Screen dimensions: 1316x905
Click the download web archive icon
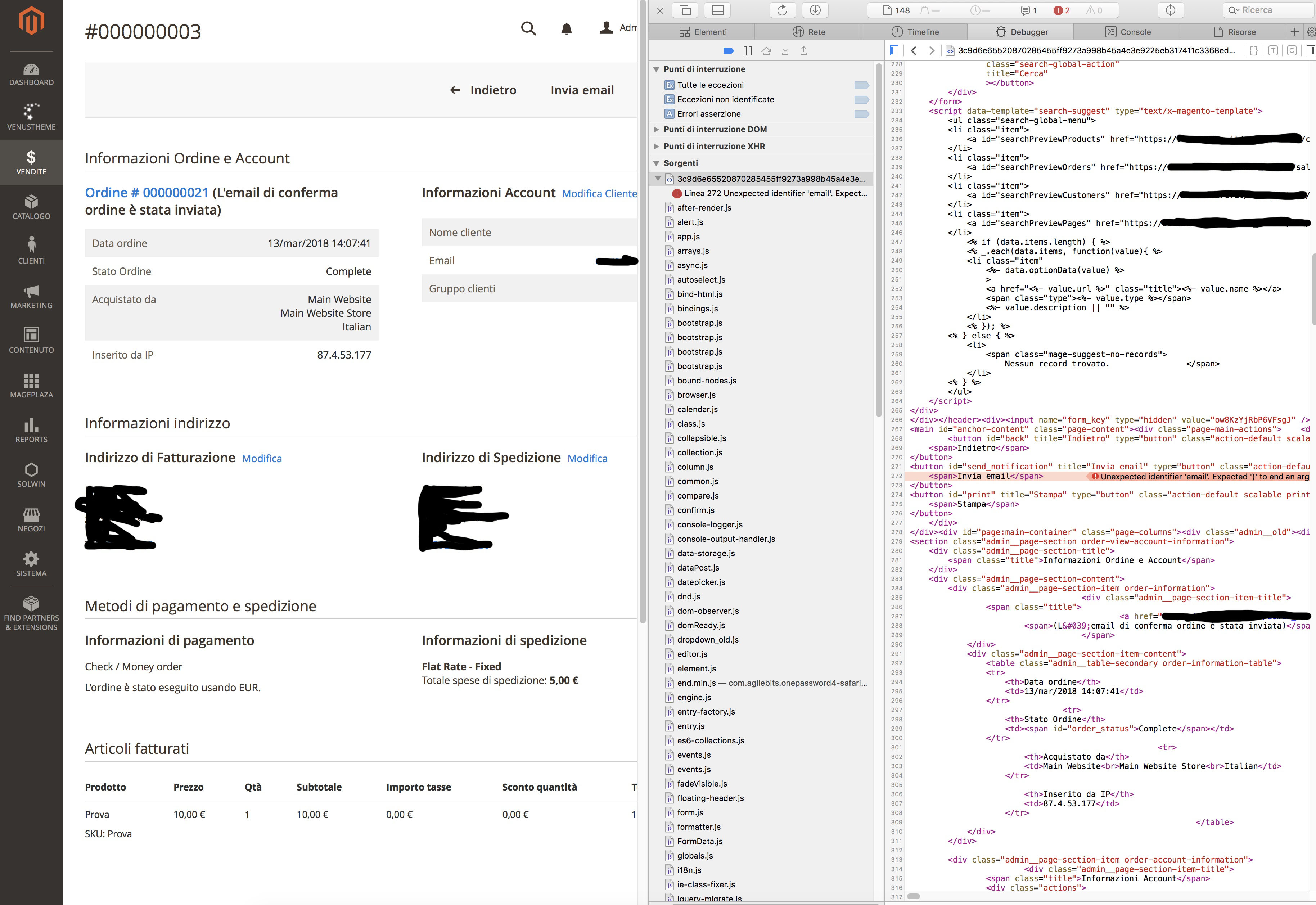click(815, 10)
